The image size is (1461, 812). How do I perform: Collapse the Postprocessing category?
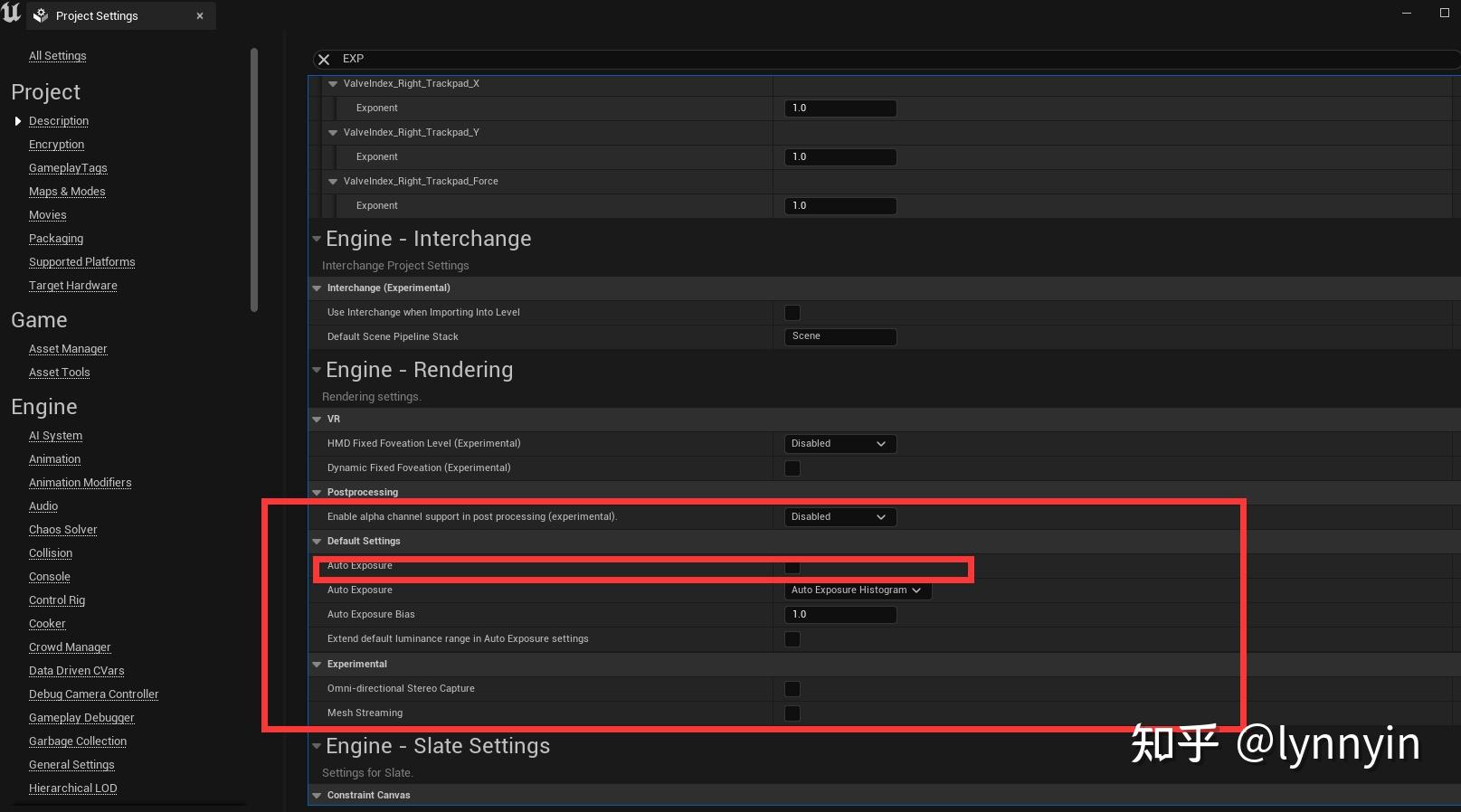(x=317, y=492)
